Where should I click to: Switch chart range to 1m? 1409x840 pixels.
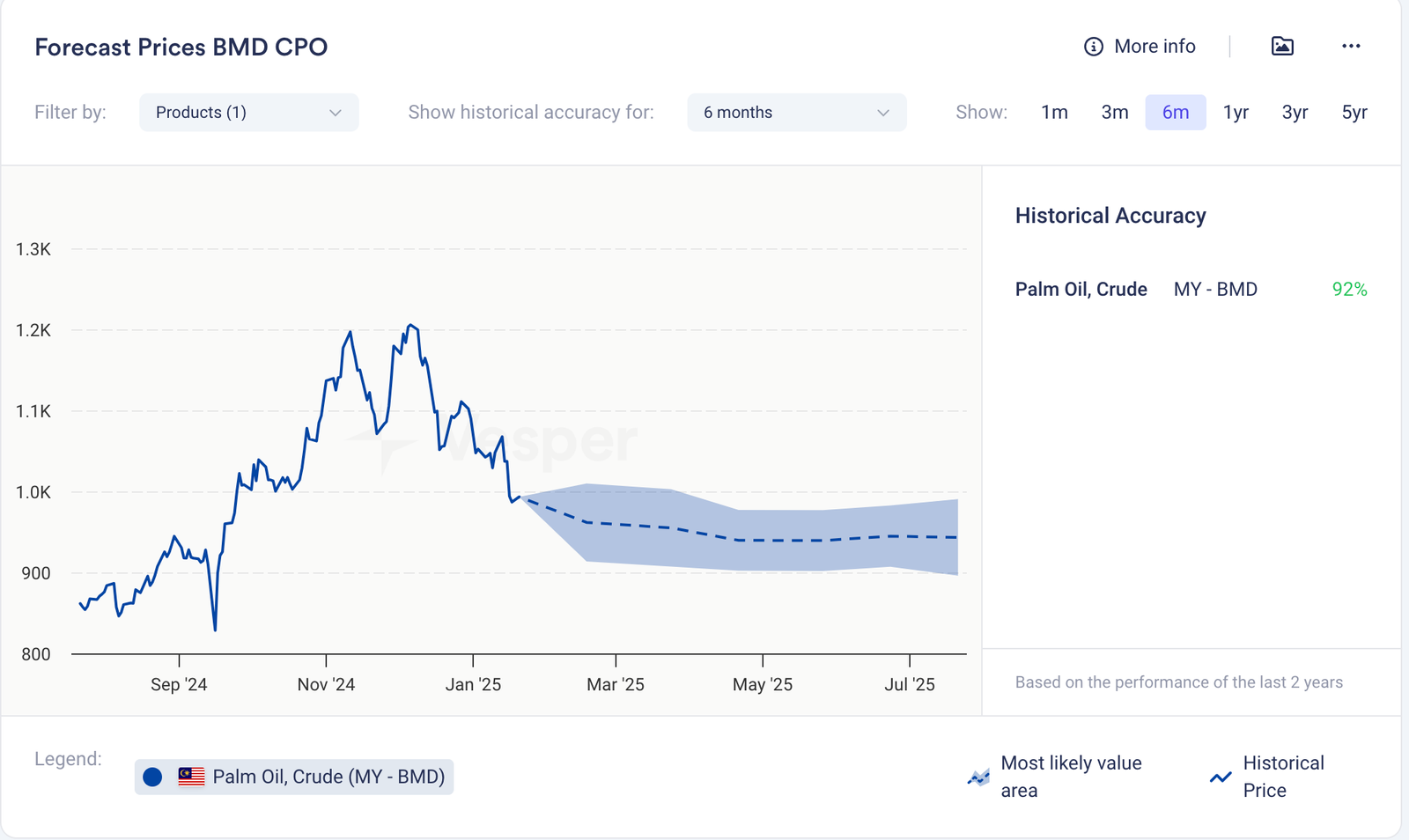pos(1054,113)
